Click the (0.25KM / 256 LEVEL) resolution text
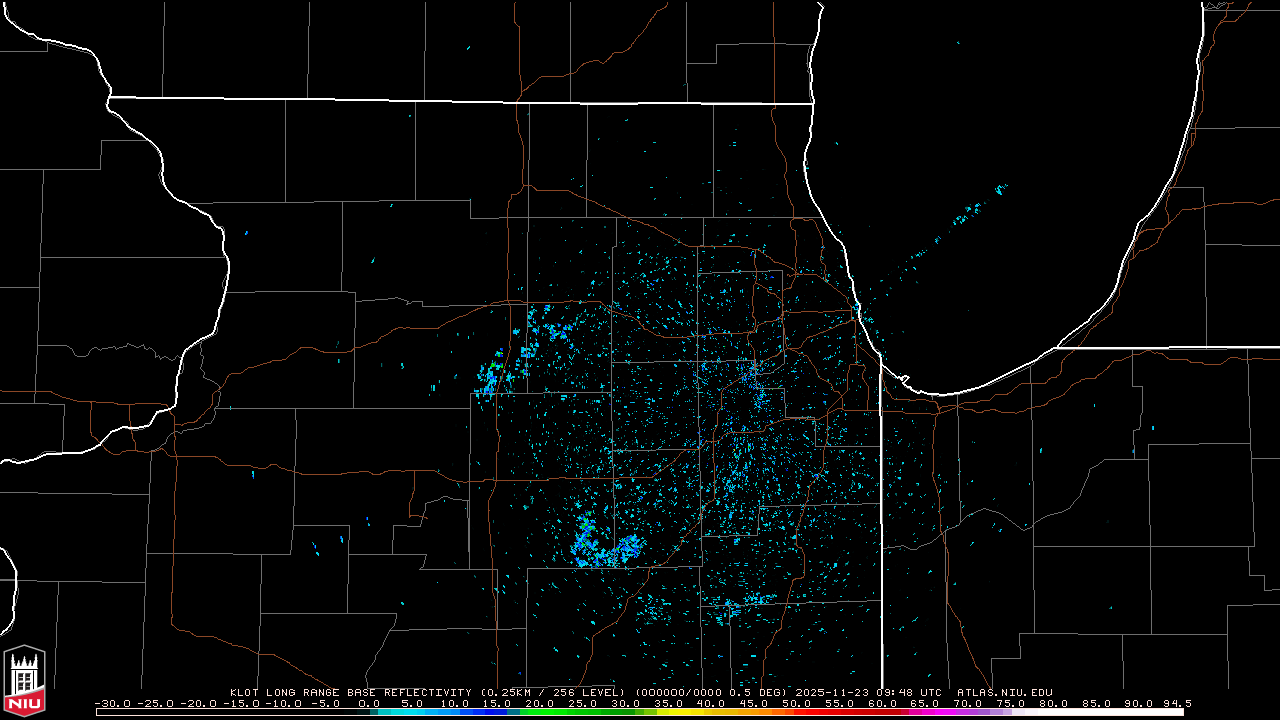The width and height of the screenshot is (1280, 720). [x=553, y=692]
